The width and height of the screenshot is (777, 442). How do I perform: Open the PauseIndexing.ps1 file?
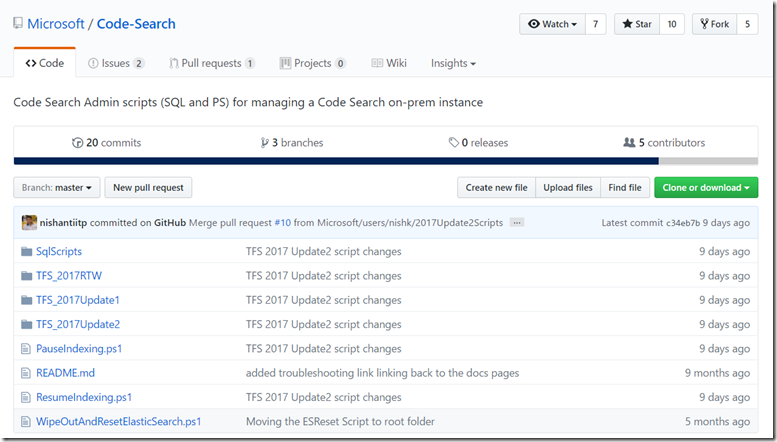click(x=79, y=349)
